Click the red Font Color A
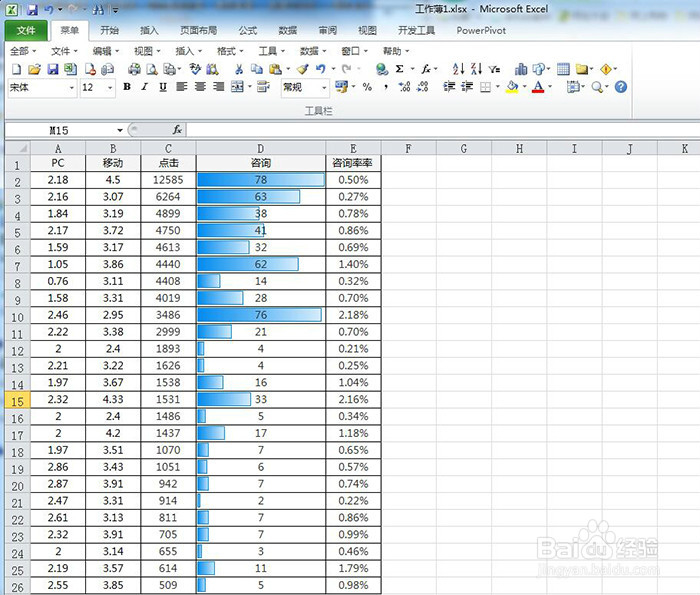 click(x=538, y=87)
